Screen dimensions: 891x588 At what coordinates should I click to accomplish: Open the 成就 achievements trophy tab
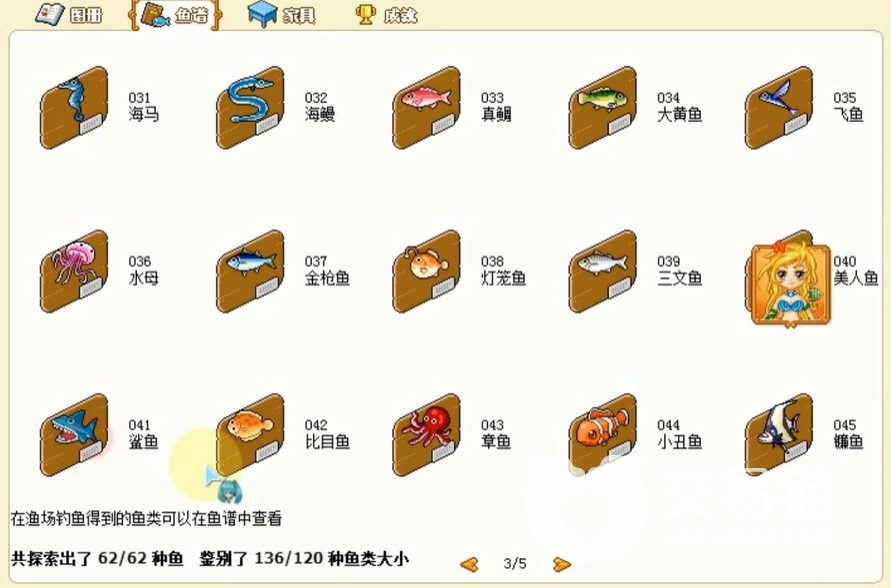pyautogui.click(x=386, y=15)
